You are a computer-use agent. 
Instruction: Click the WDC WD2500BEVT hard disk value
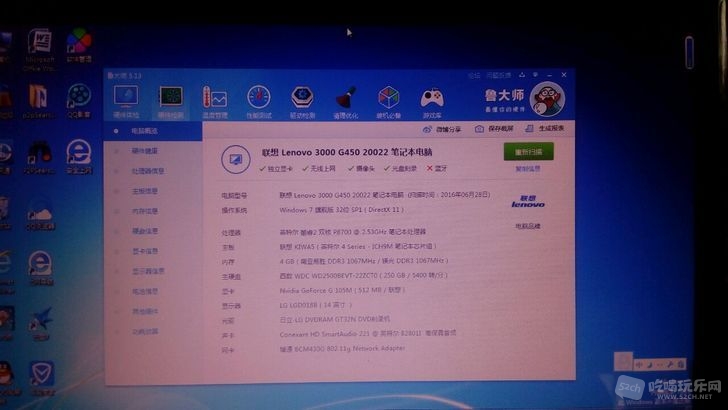click(x=364, y=275)
